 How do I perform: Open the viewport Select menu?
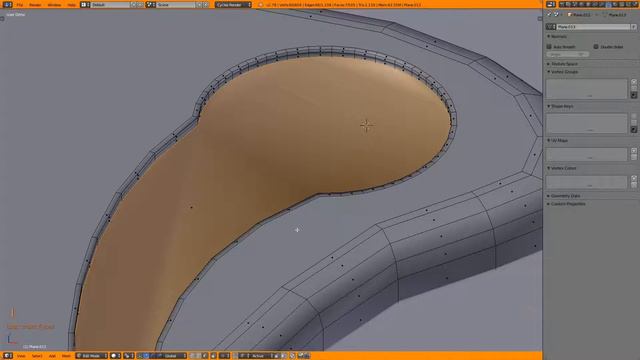coord(37,356)
